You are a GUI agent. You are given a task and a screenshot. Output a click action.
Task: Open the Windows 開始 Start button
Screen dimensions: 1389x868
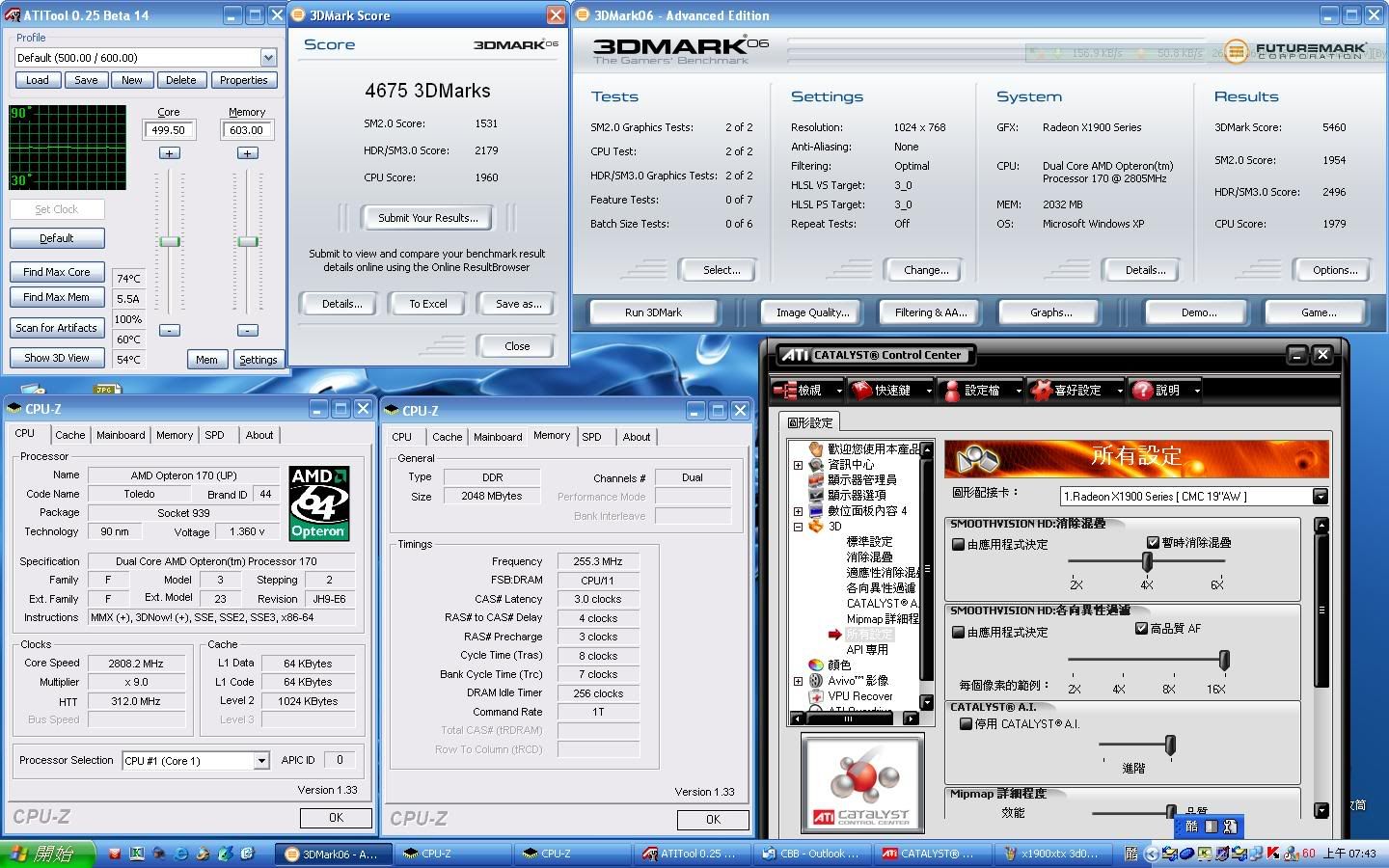[x=48, y=854]
